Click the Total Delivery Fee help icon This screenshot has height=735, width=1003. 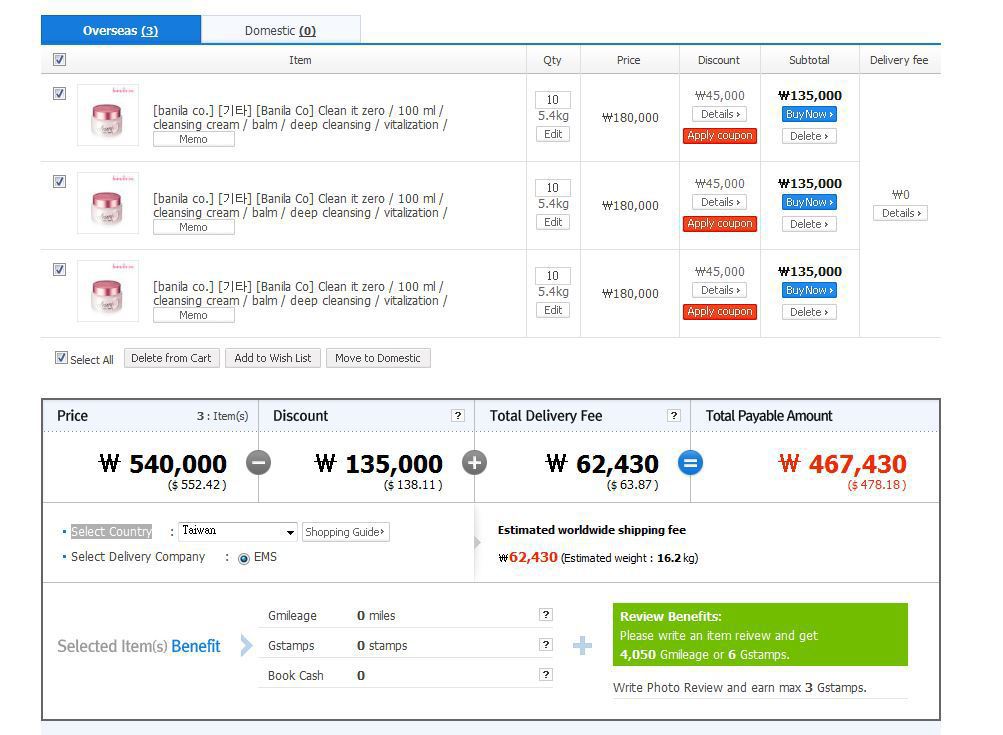coord(674,416)
